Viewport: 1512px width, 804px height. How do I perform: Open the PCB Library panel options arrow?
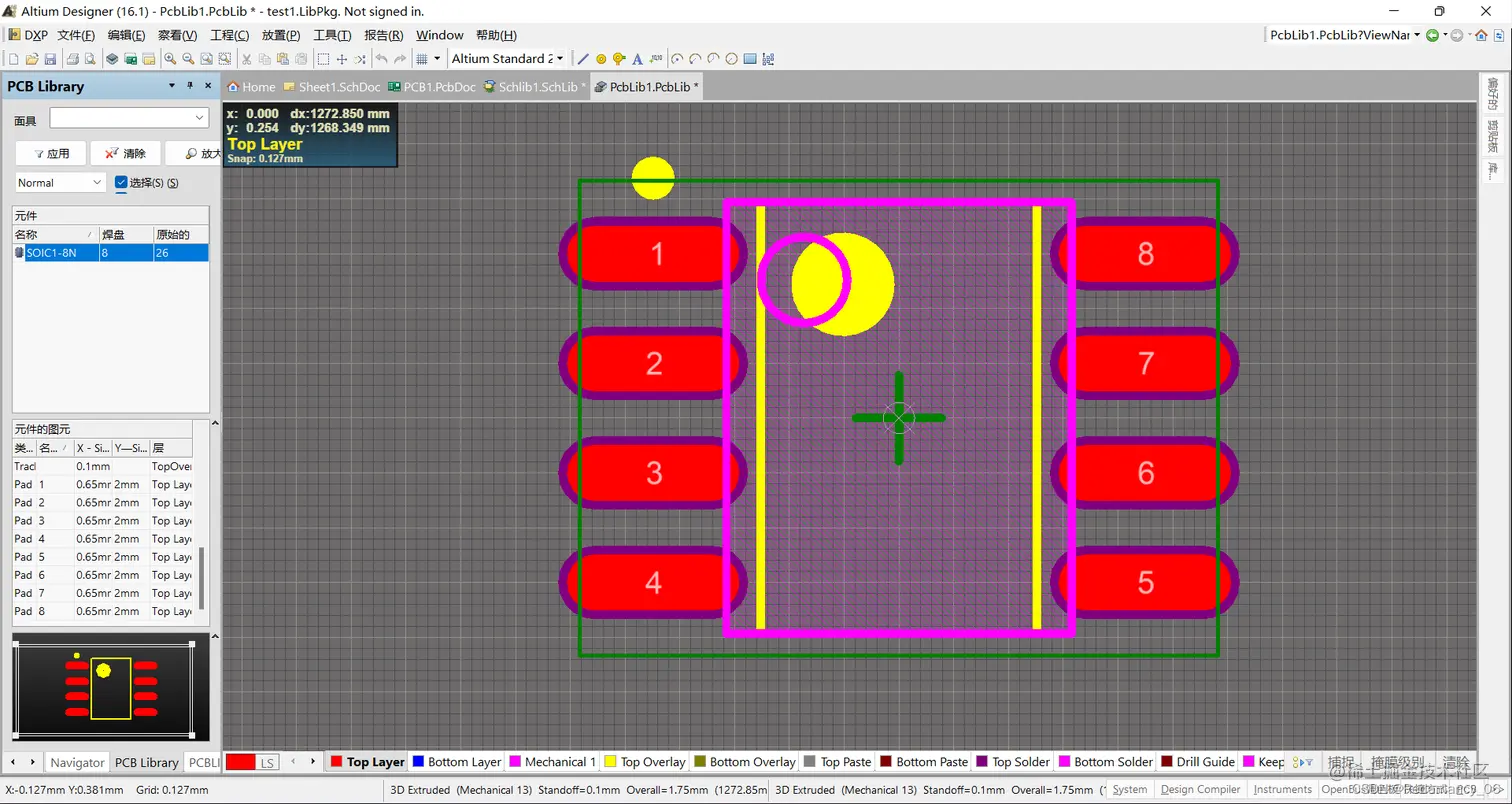point(172,86)
